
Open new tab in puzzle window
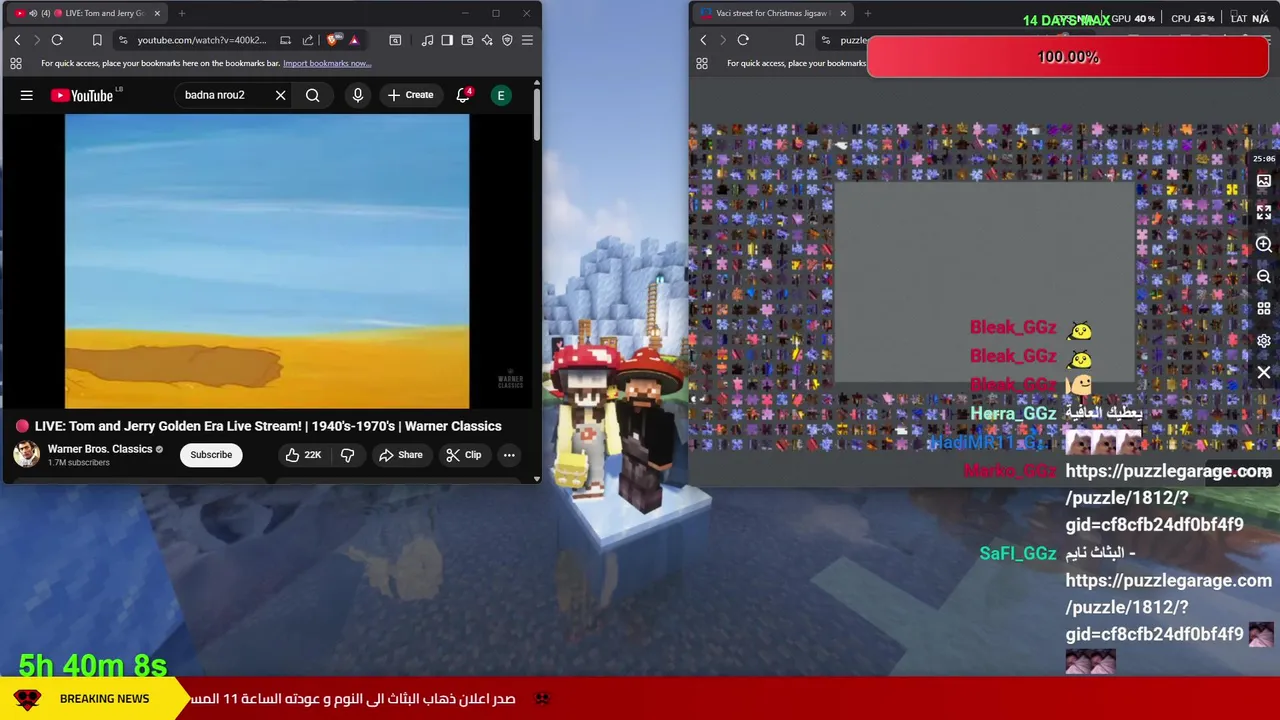[x=868, y=13]
